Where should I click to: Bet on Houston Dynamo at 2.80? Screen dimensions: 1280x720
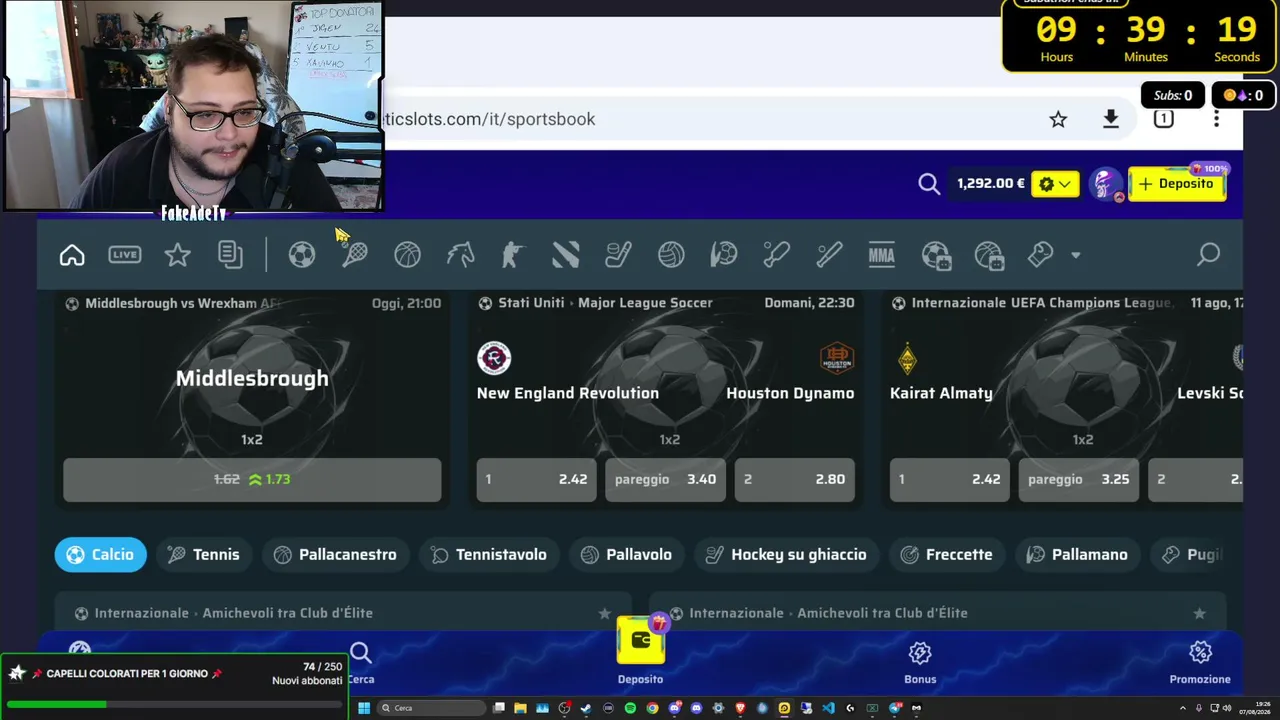click(x=795, y=479)
